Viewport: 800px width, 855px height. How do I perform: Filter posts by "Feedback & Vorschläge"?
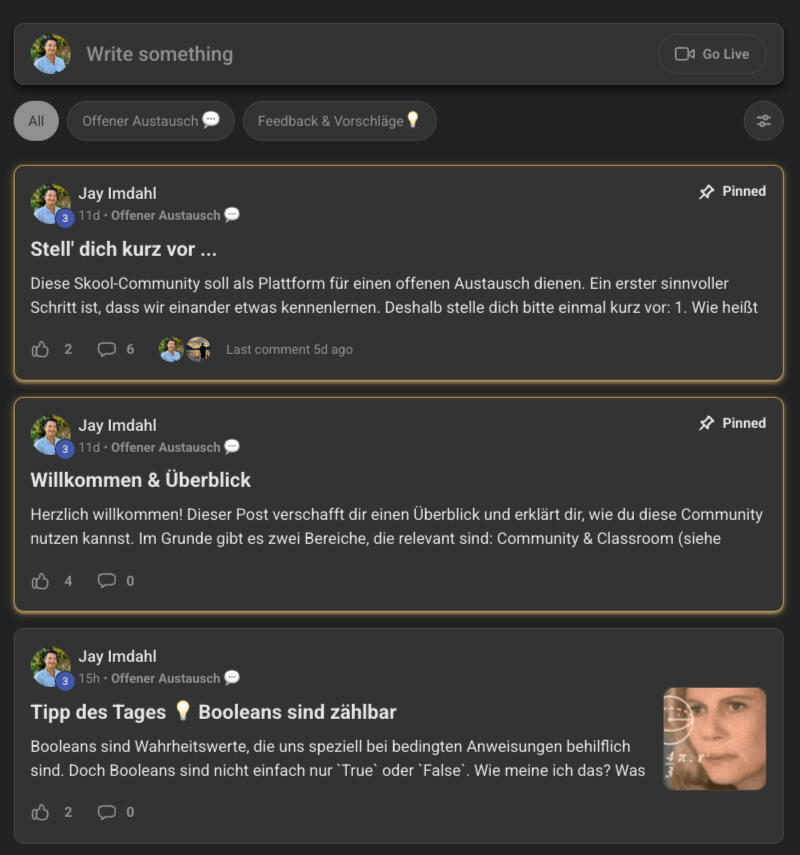coord(339,121)
